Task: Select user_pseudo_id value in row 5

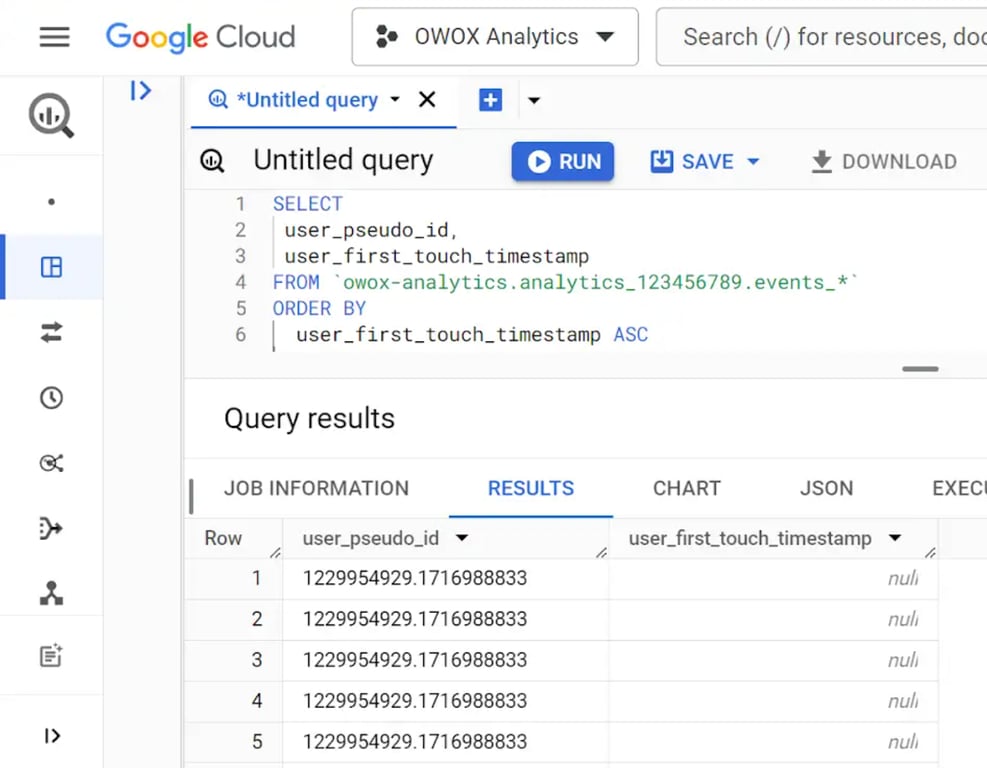Action: click(415, 742)
